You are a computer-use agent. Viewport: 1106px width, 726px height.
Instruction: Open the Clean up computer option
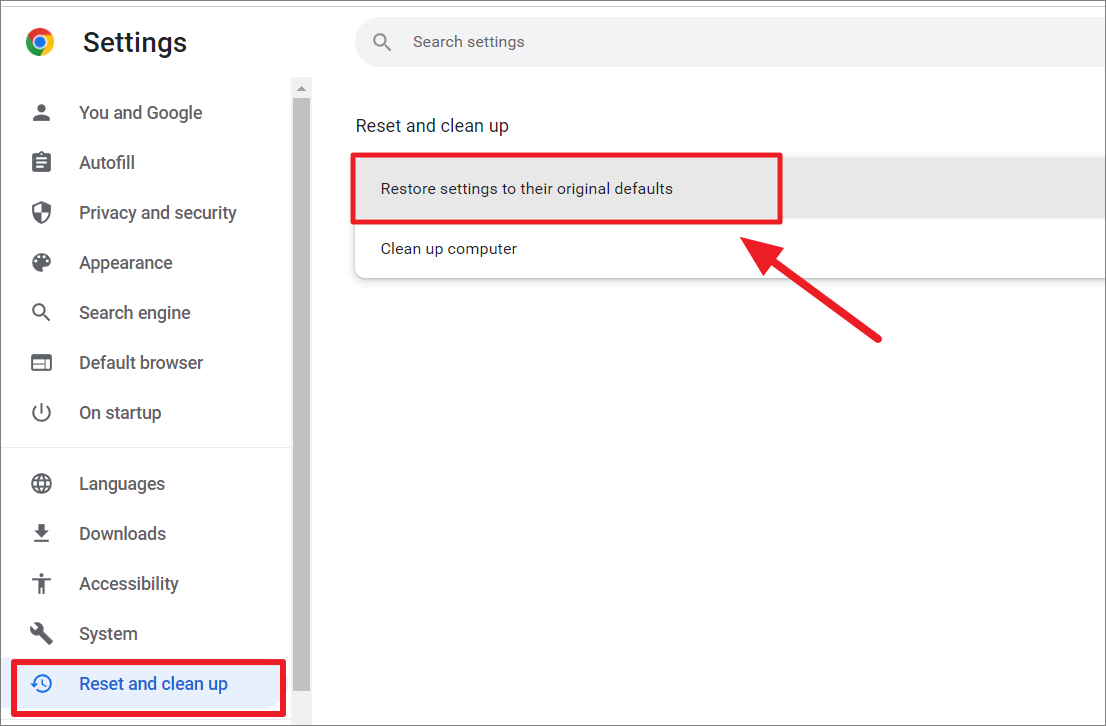click(x=730, y=248)
